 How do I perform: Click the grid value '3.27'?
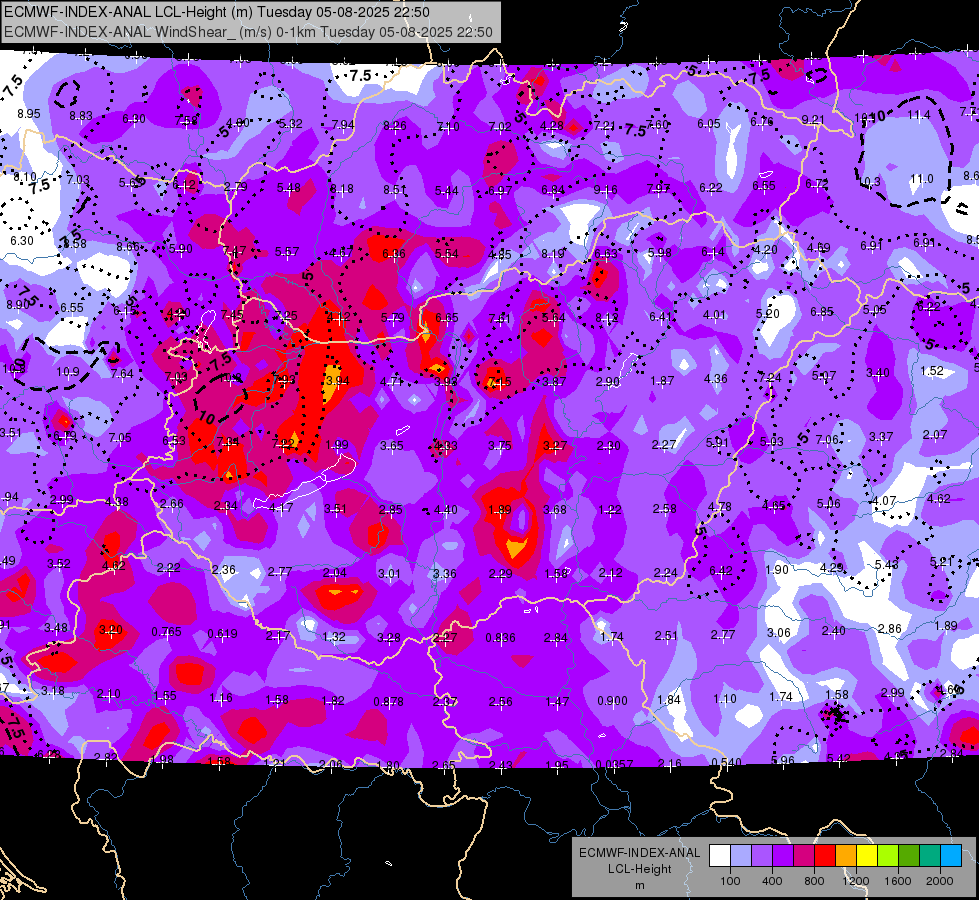554,445
